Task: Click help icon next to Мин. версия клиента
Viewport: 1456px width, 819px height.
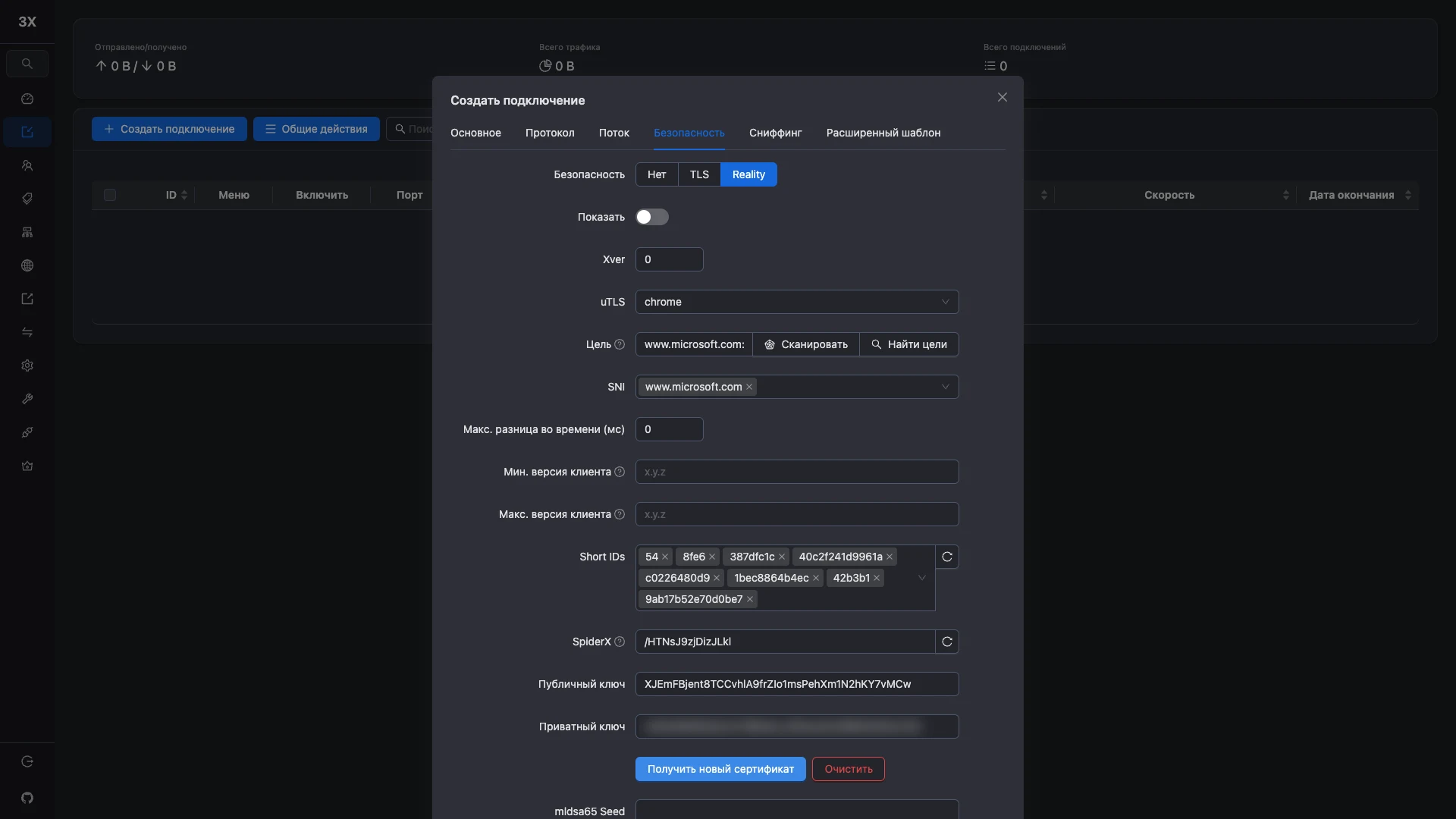Action: tap(620, 472)
